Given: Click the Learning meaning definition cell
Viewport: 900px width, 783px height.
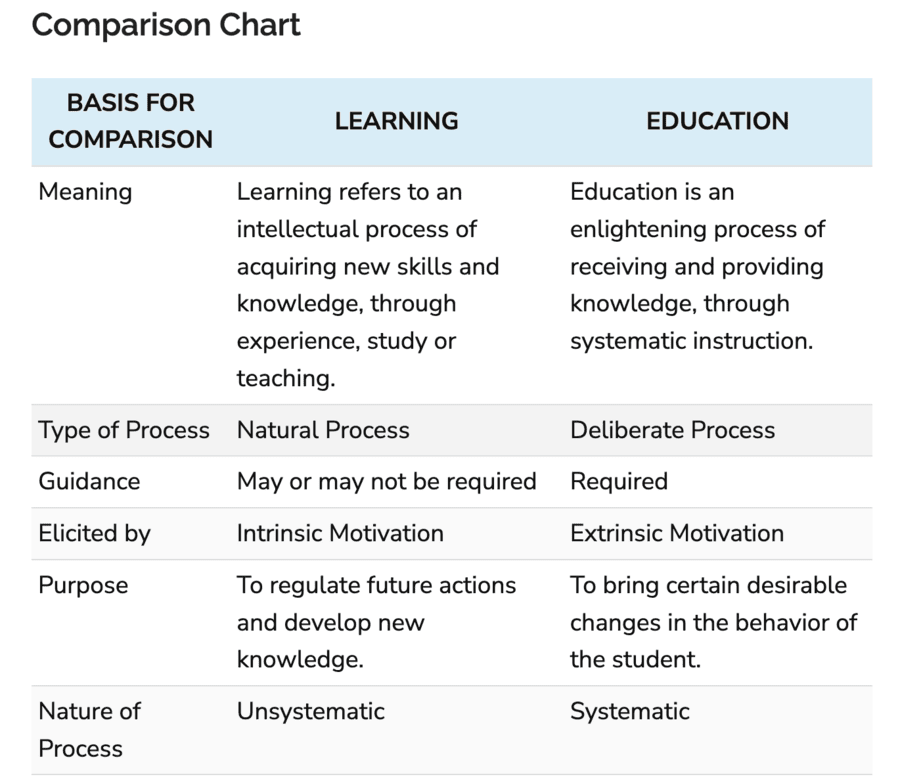Looking at the screenshot, I should point(368,285).
